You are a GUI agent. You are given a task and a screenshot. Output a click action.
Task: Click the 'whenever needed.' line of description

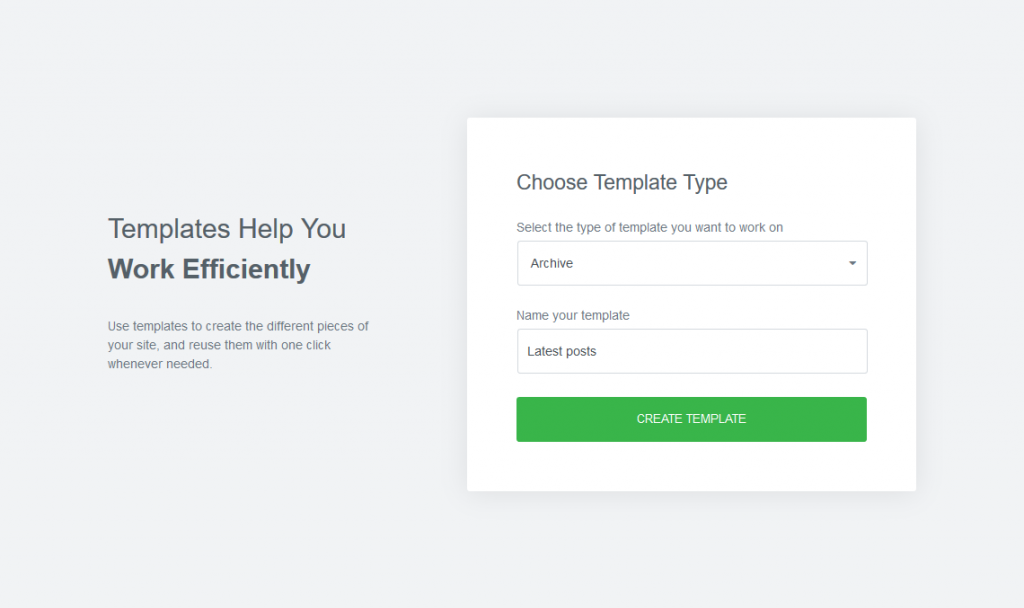160,364
